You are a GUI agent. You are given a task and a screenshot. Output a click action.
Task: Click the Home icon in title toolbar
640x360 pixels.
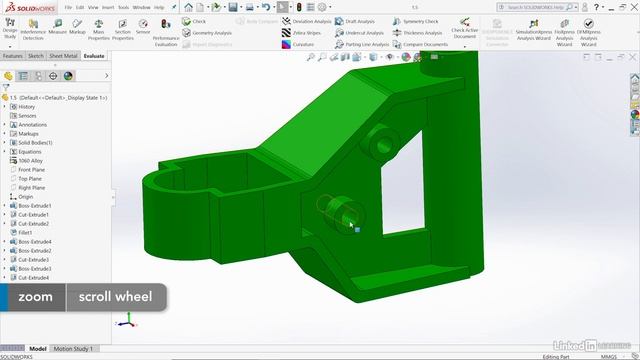188,7
